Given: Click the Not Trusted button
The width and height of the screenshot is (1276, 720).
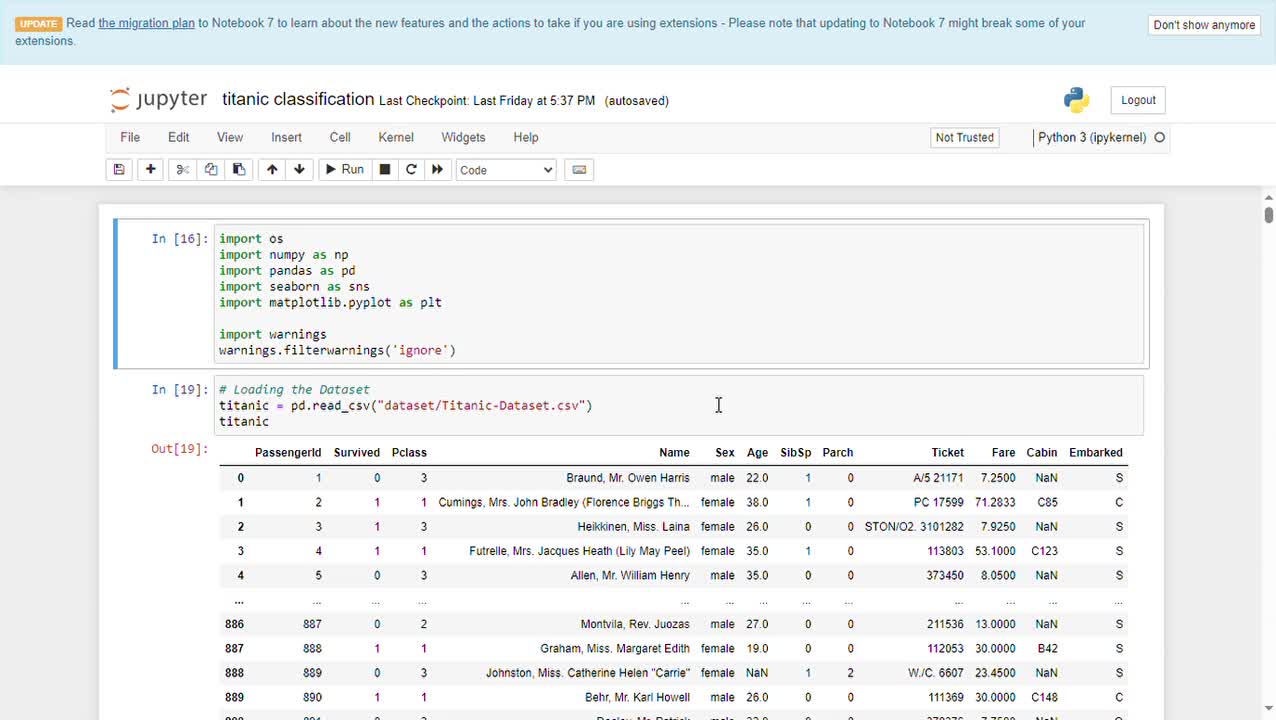Looking at the screenshot, I should point(965,138).
